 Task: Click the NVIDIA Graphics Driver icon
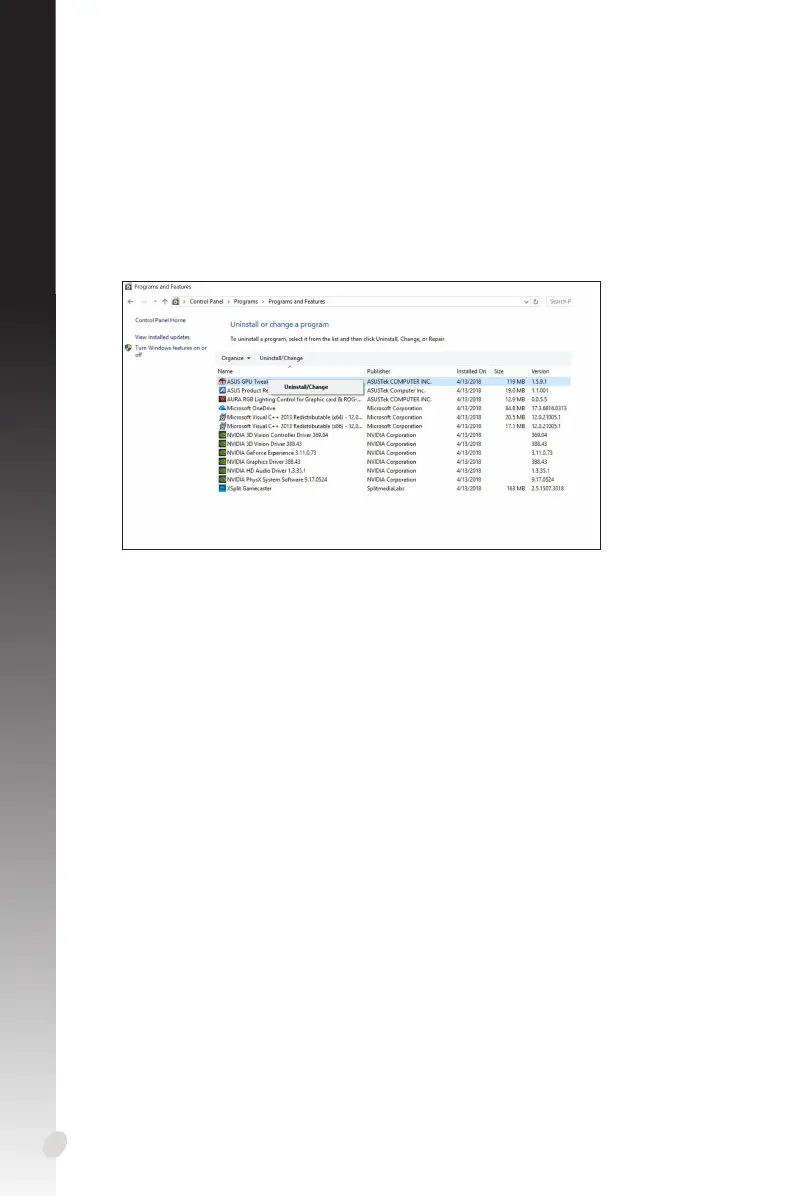coord(222,462)
